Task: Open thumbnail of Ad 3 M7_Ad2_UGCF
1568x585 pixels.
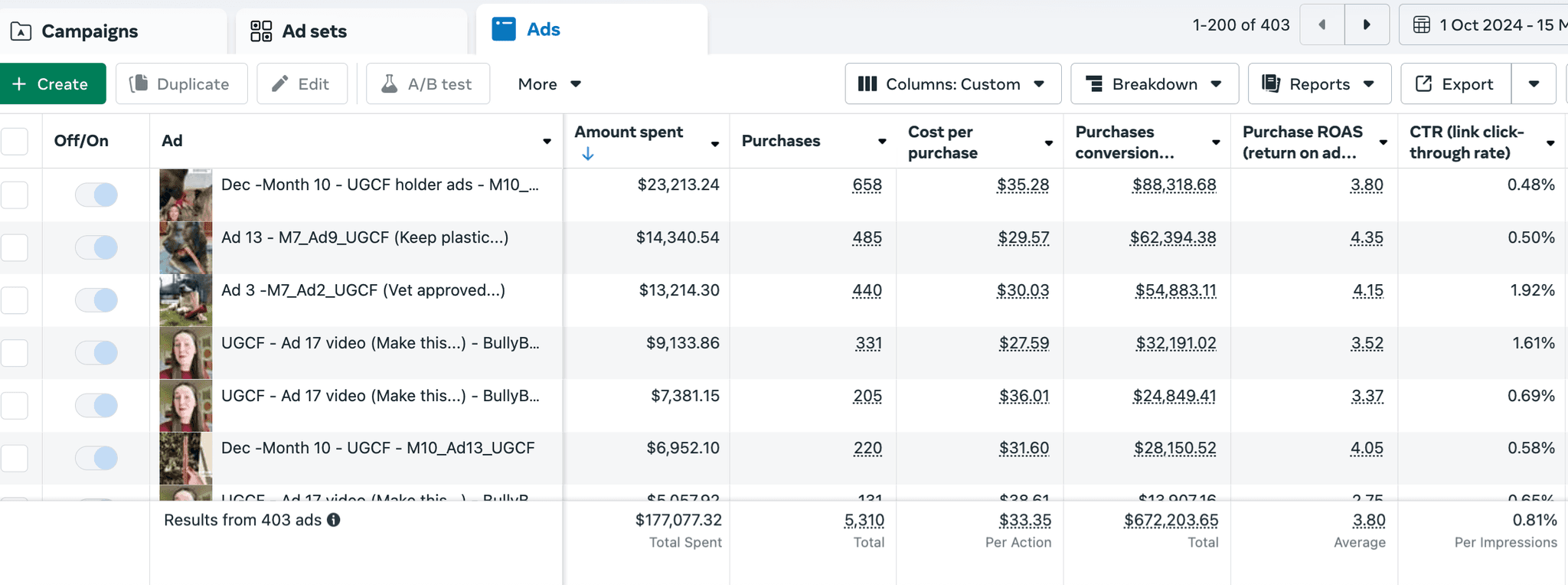Action: click(x=185, y=301)
